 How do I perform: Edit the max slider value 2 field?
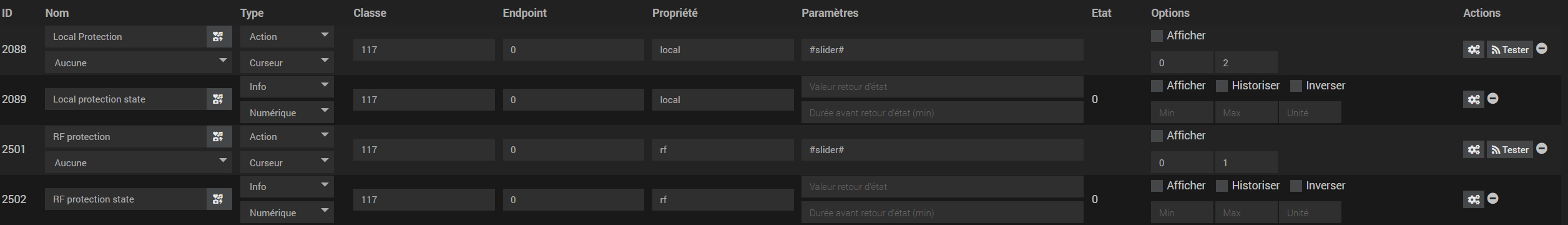coord(1246,62)
